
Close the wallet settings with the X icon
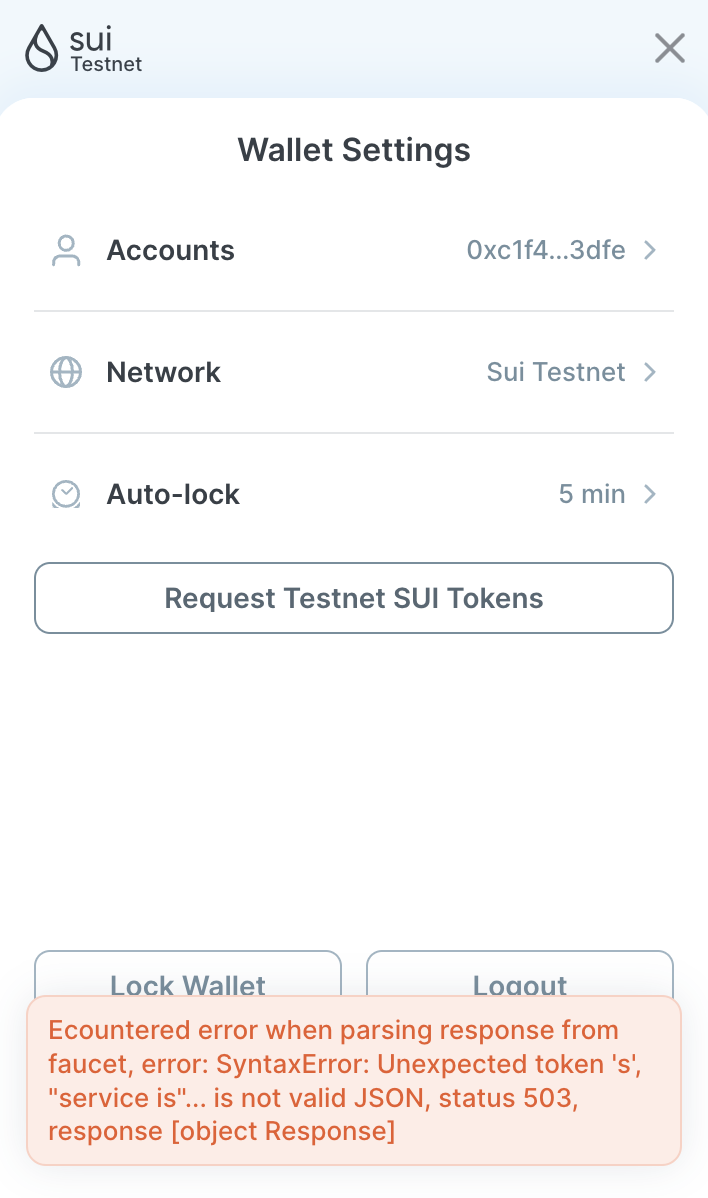pyautogui.click(x=669, y=48)
